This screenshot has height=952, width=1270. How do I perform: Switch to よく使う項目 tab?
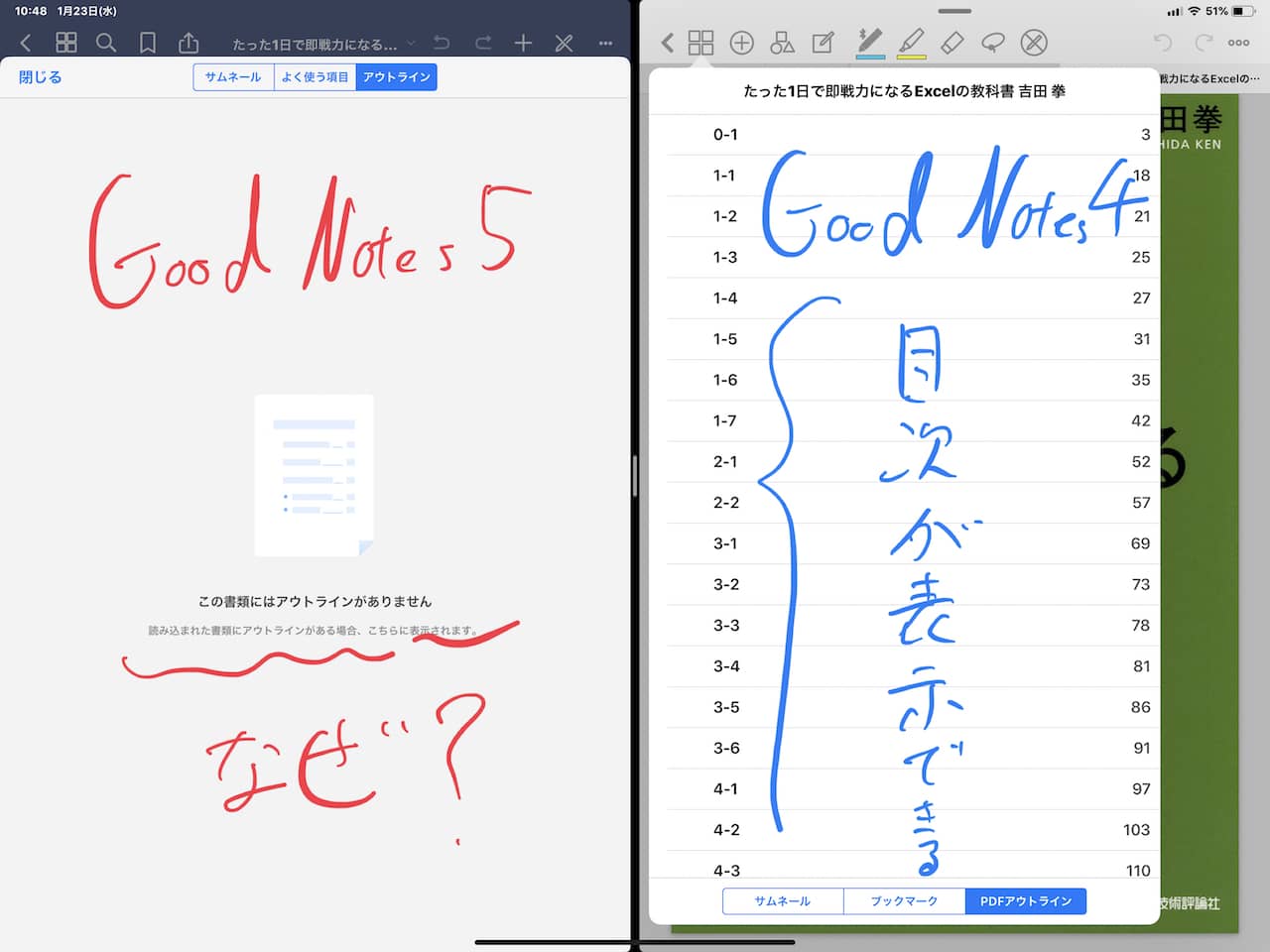point(315,77)
